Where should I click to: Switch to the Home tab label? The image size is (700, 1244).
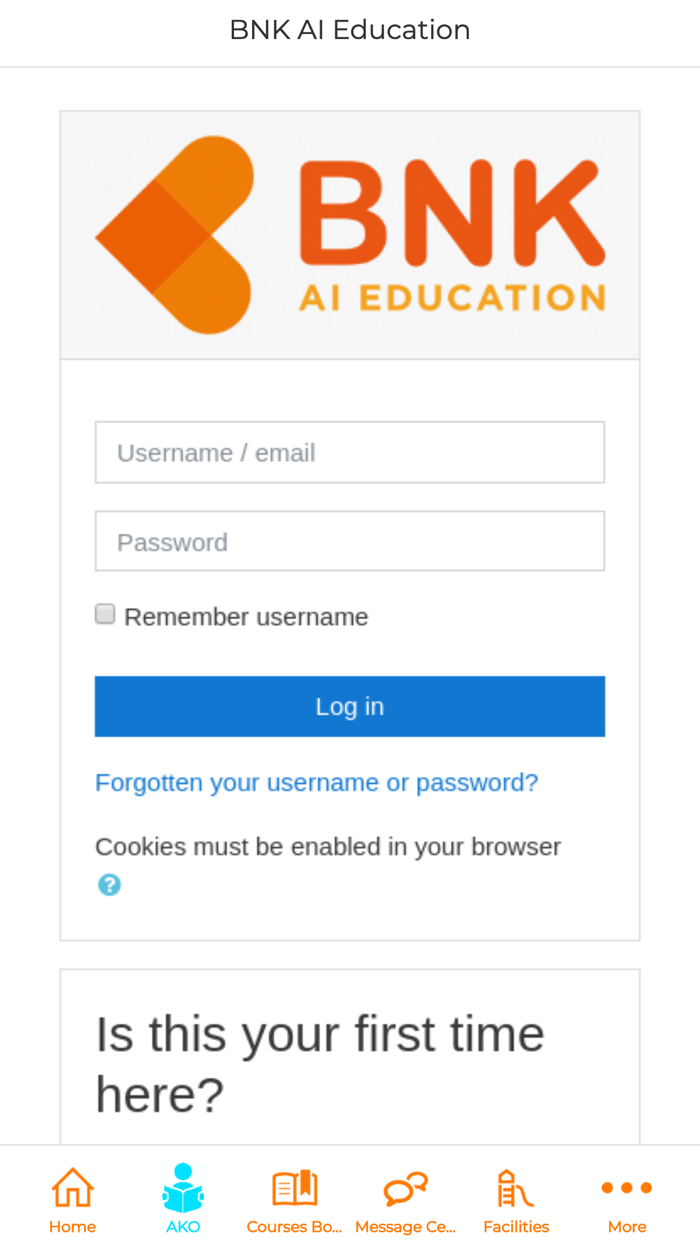[x=71, y=1226]
